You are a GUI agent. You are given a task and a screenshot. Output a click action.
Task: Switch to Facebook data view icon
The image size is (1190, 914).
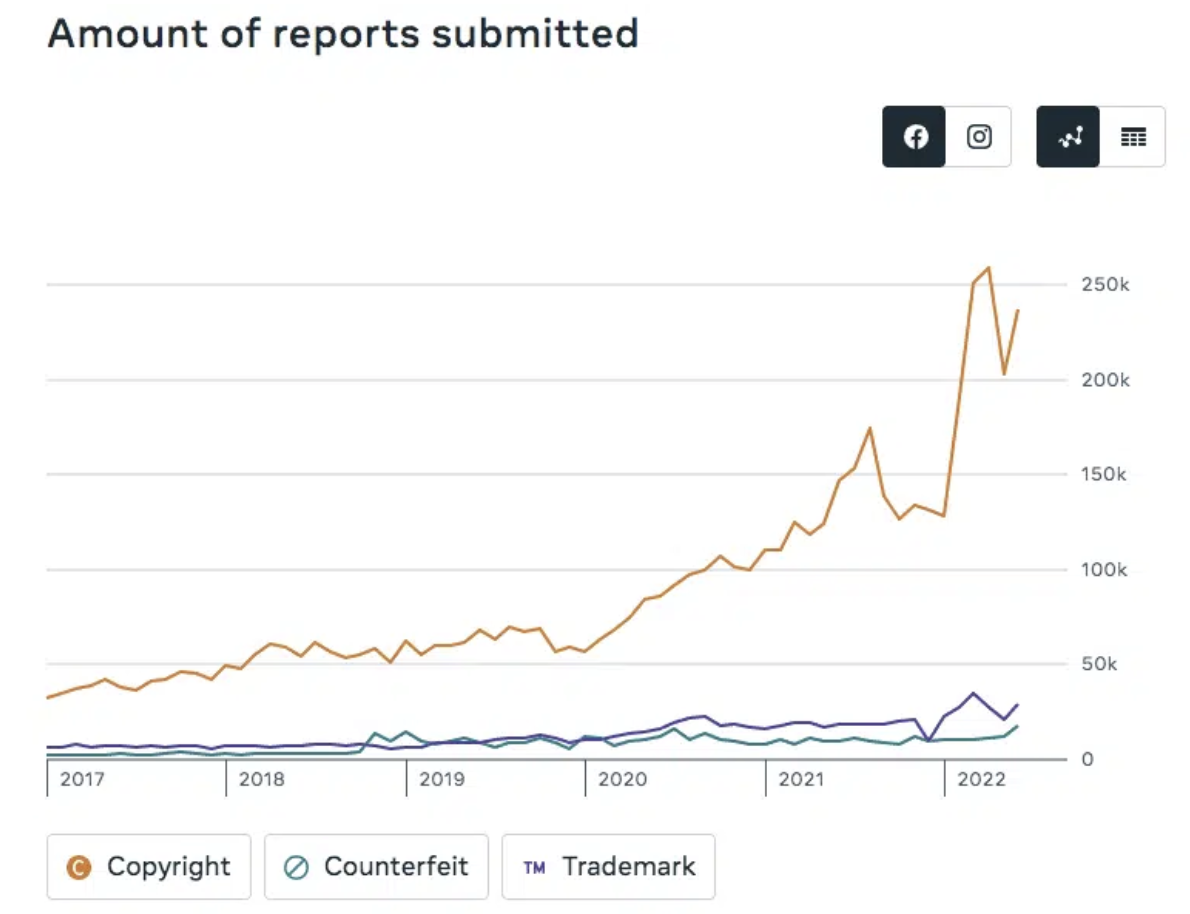click(x=914, y=137)
